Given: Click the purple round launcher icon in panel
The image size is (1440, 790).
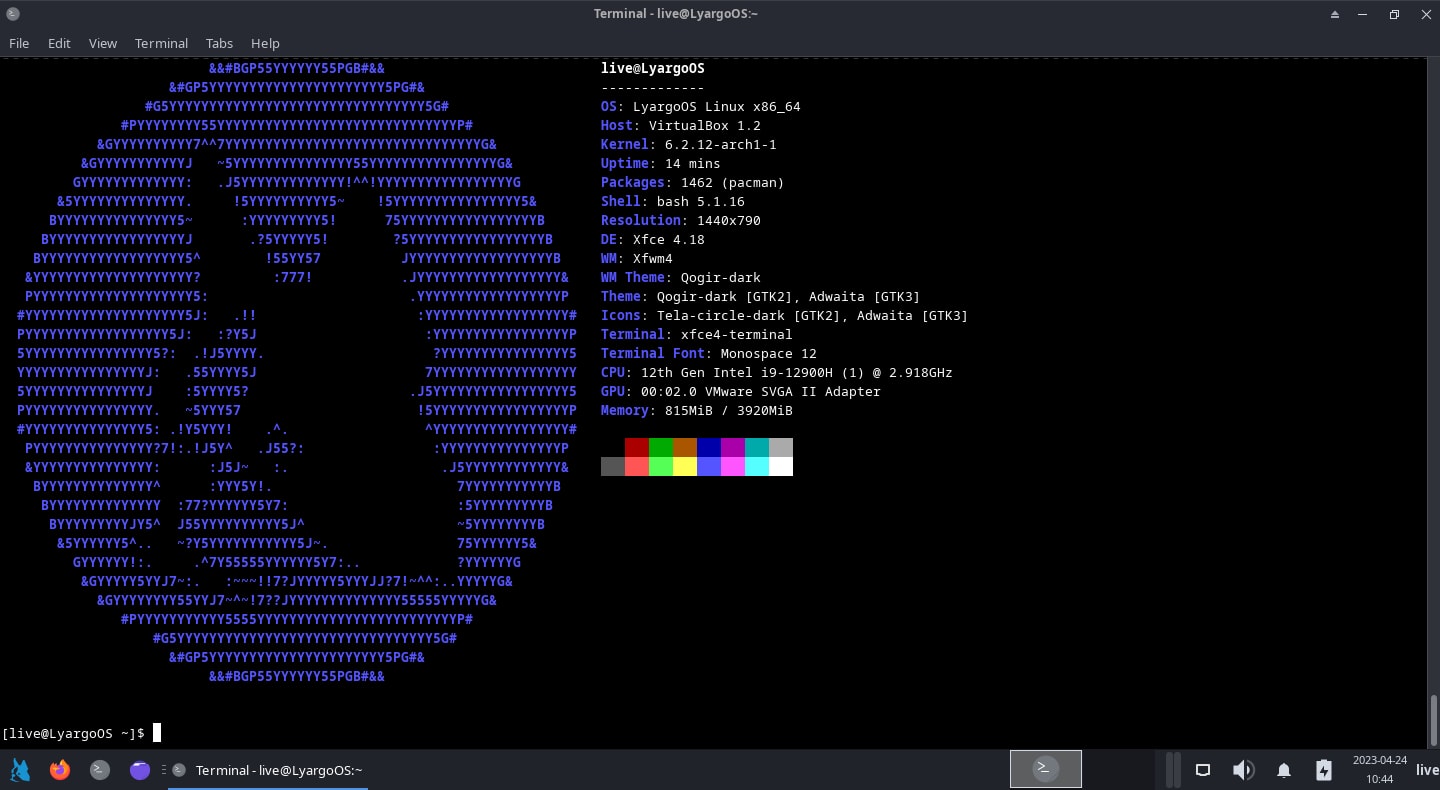Looking at the screenshot, I should 140,770.
